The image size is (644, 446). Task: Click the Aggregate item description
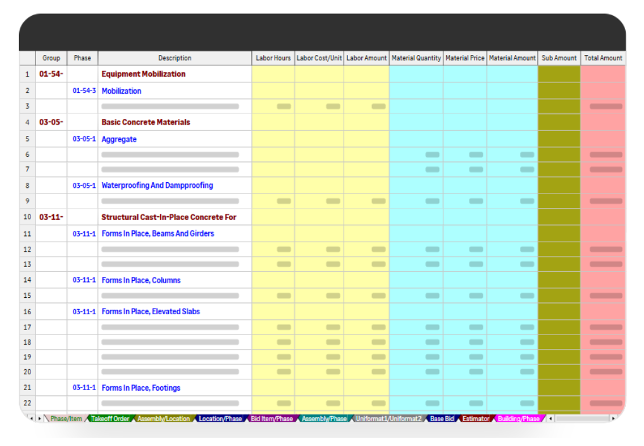(119, 139)
